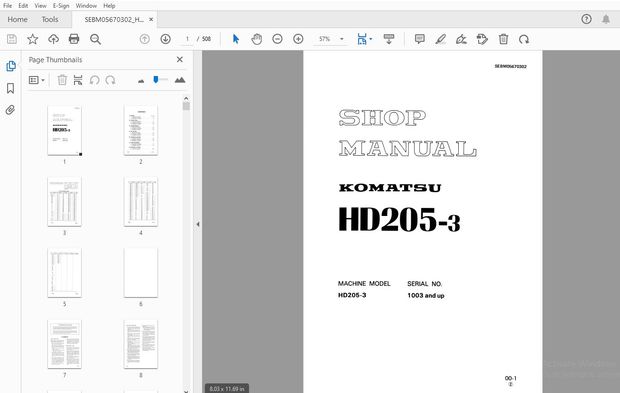
Task: Go to next page arrow
Action: tap(165, 39)
